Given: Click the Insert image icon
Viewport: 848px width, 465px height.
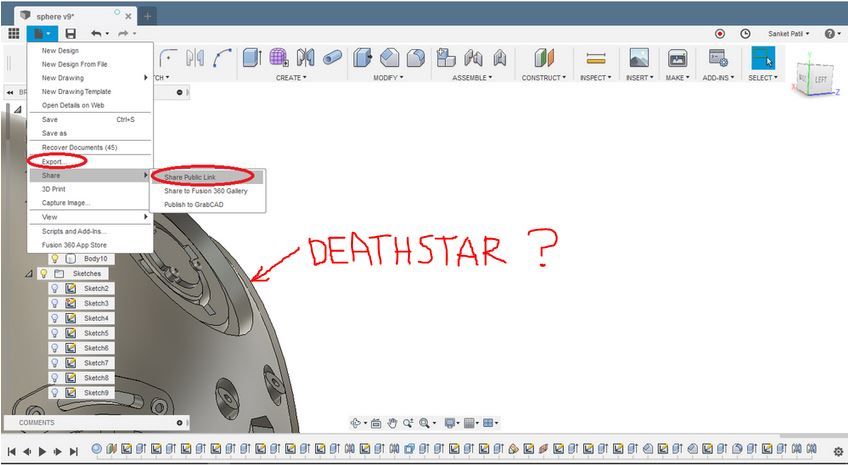Looking at the screenshot, I should tap(638, 58).
